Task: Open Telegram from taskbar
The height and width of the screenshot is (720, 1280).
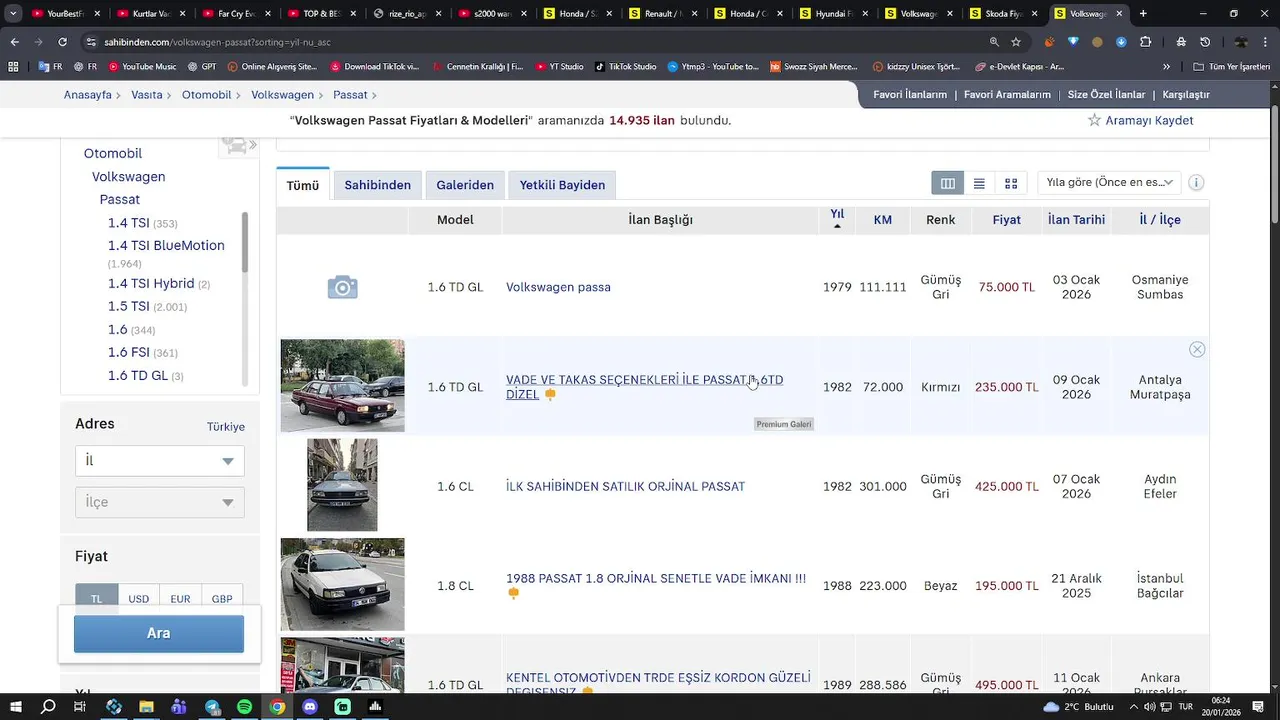Action: pyautogui.click(x=212, y=707)
